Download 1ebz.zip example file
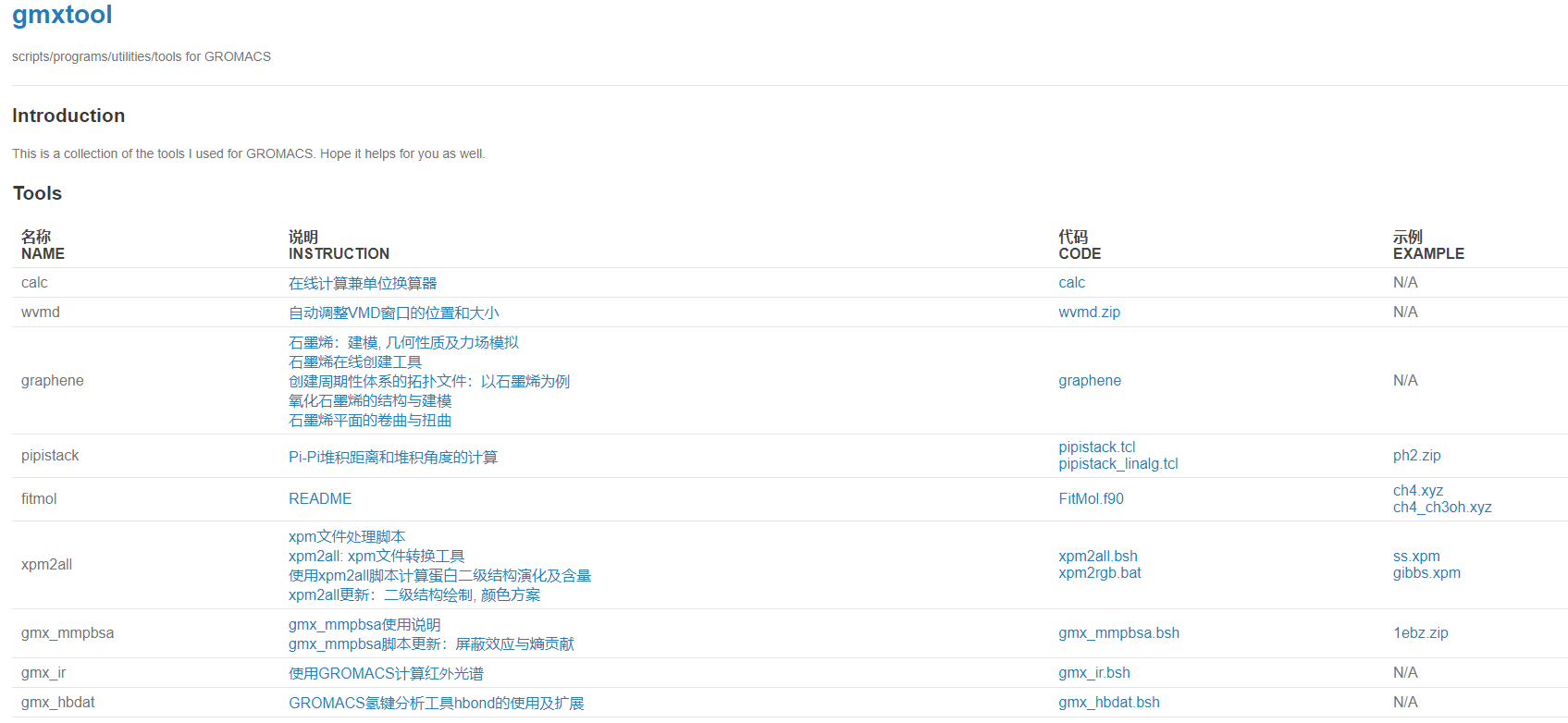This screenshot has height=723, width=1568. coord(1421,633)
